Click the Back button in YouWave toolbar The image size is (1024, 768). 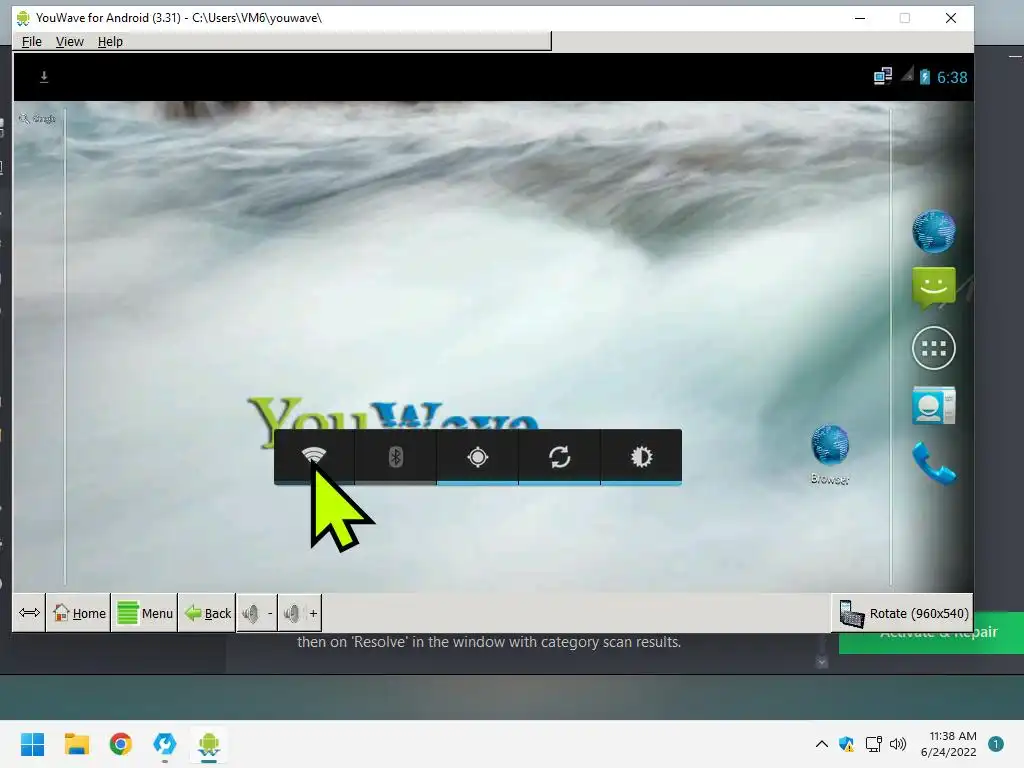pos(207,613)
